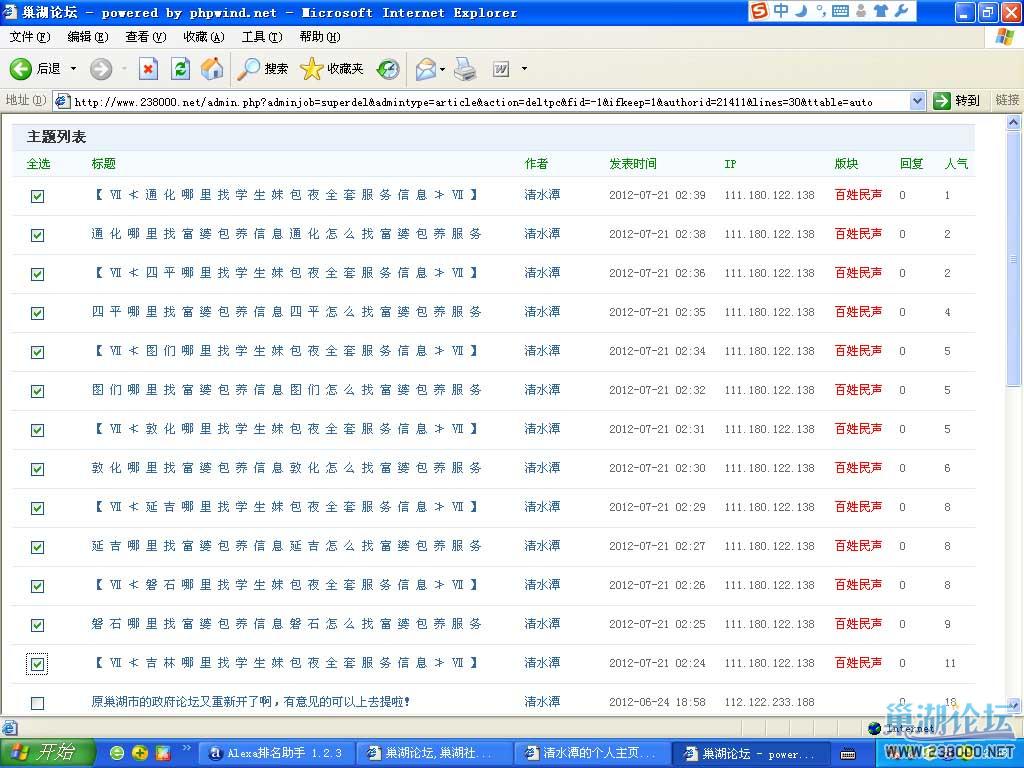Click the shirt skin icon on the IME bar
The width and height of the screenshot is (1024, 768).
[x=880, y=11]
